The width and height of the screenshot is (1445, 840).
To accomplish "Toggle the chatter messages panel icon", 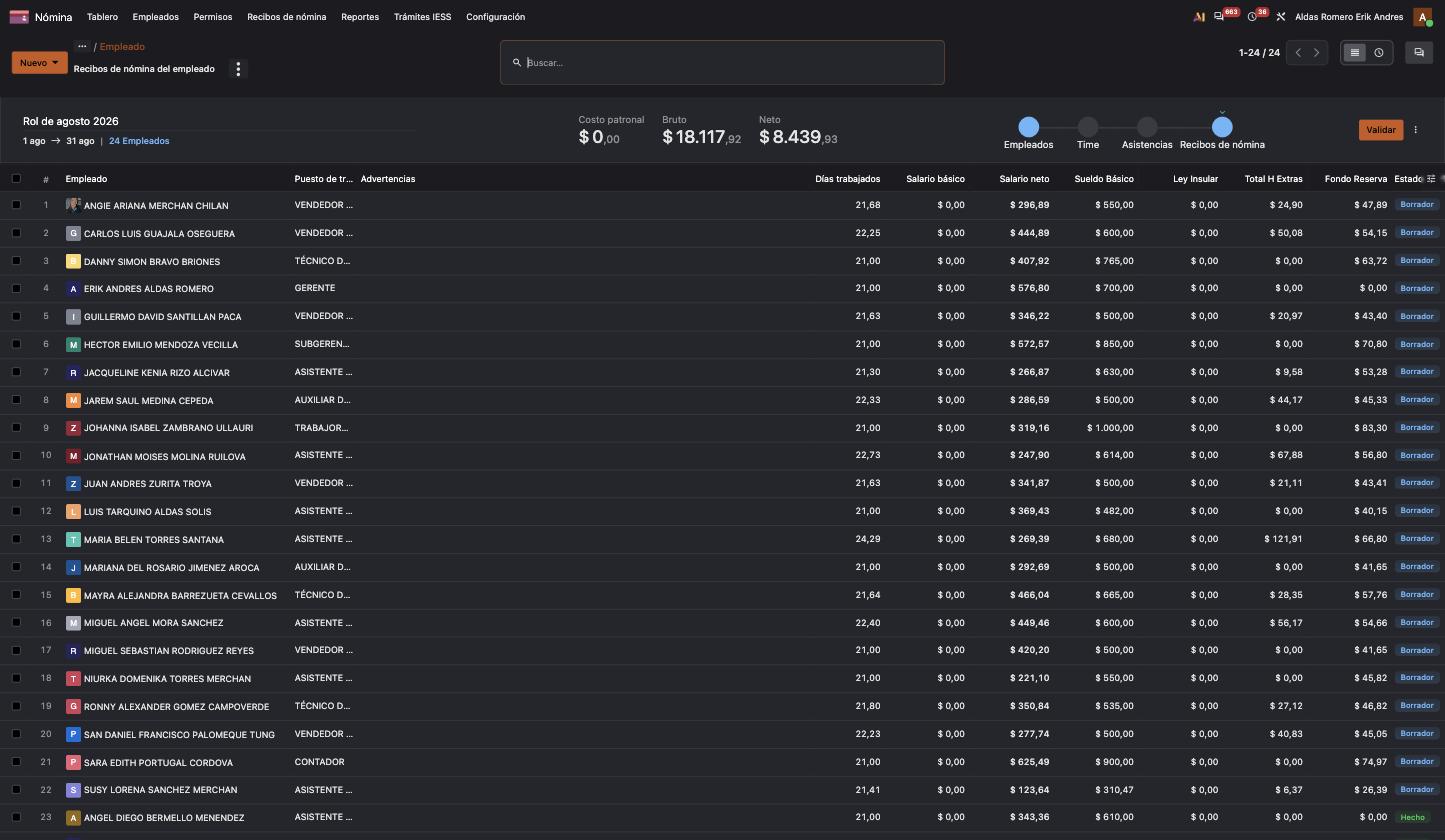I will [x=1418, y=53].
